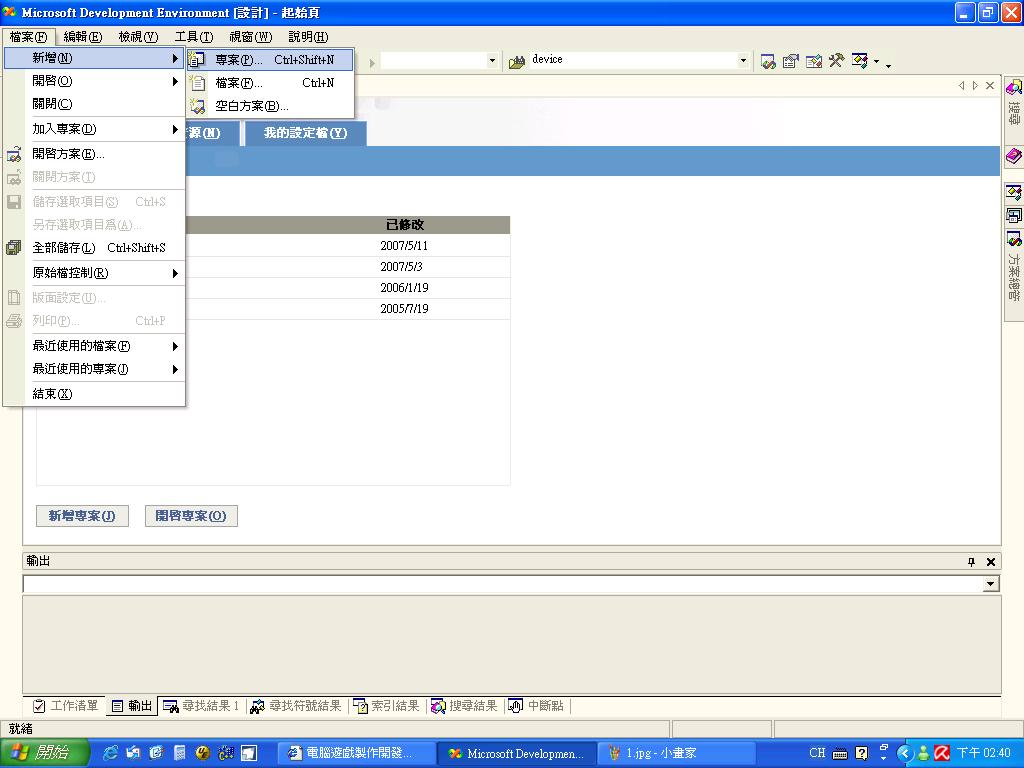
Task: Switch to the 尋找結果 1 tab
Action: (201, 706)
